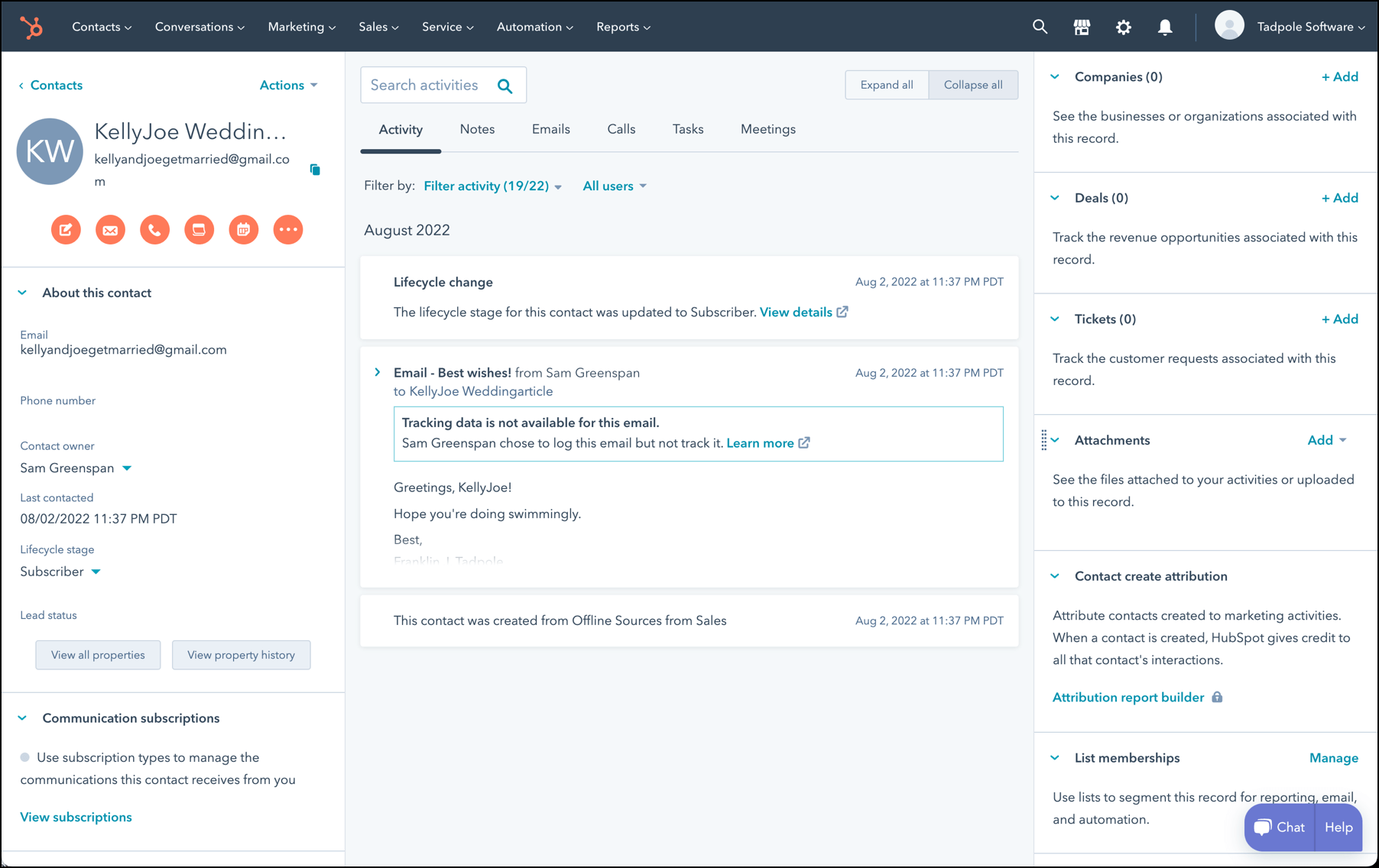Open the Tadpole Software account dropdown
Screen dimensions: 1379x868
tap(1310, 27)
